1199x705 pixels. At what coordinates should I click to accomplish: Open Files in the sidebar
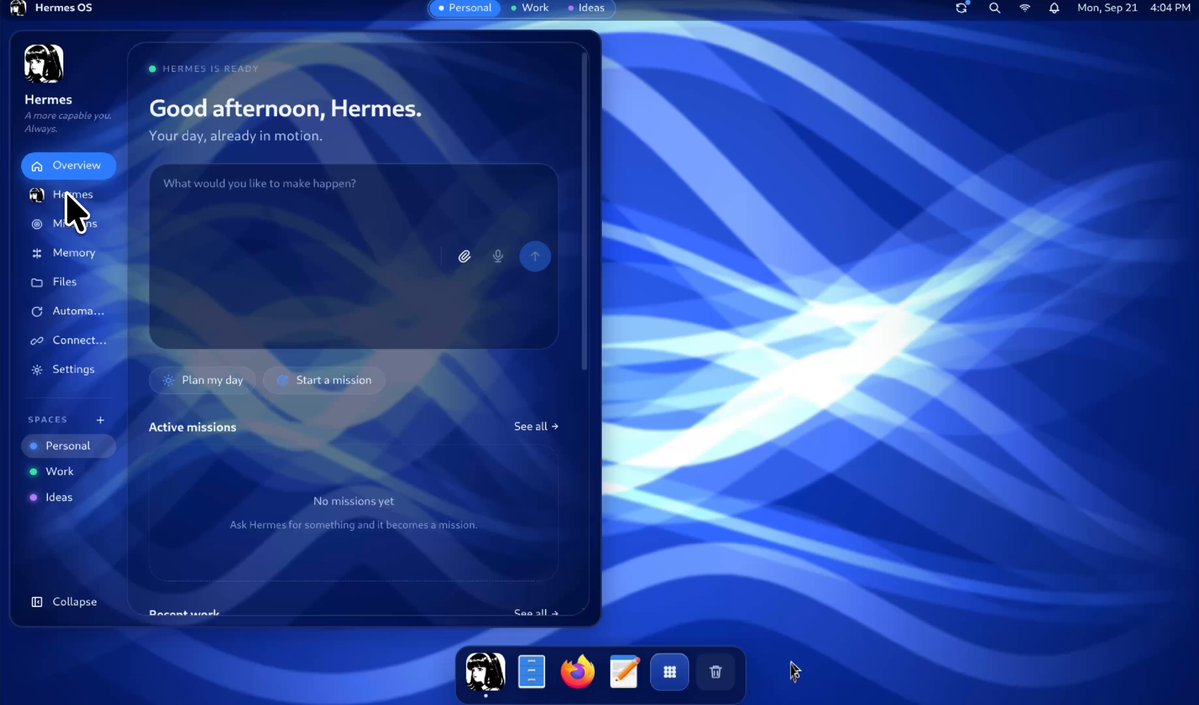[x=69, y=281]
